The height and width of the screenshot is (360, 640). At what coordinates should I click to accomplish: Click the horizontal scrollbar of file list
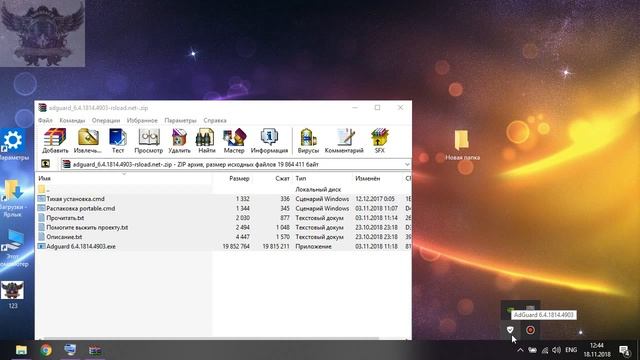[210, 338]
